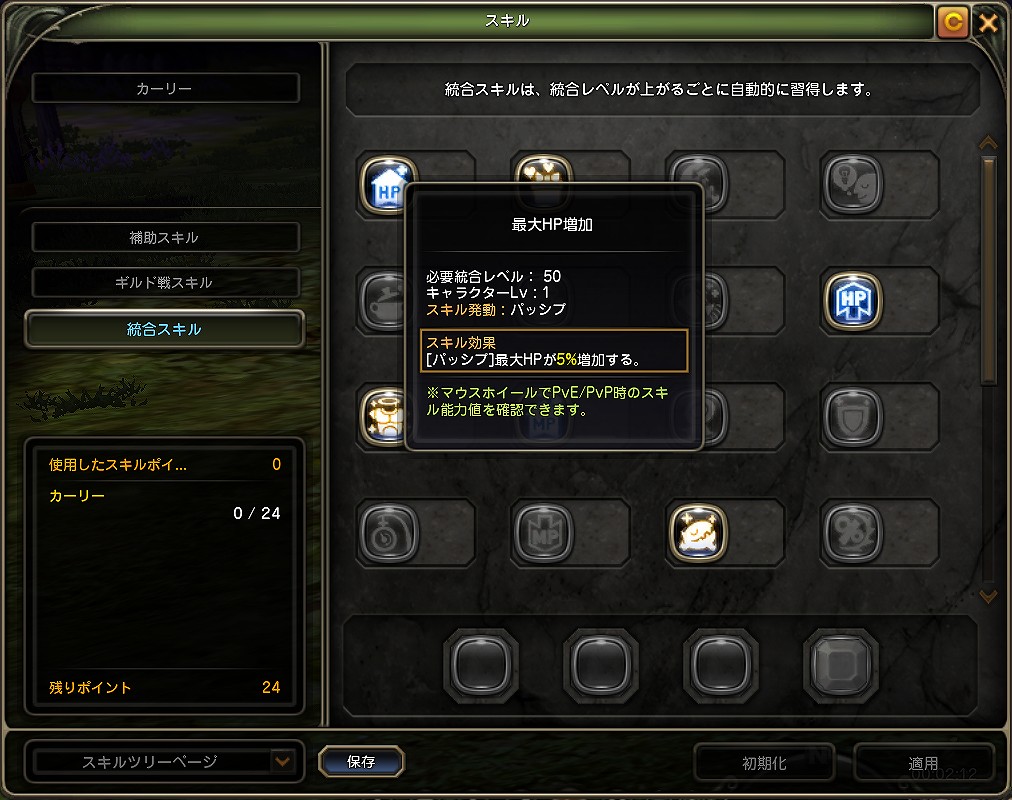
Task: Click the scroll down arrow of skill list
Action: (x=988, y=596)
